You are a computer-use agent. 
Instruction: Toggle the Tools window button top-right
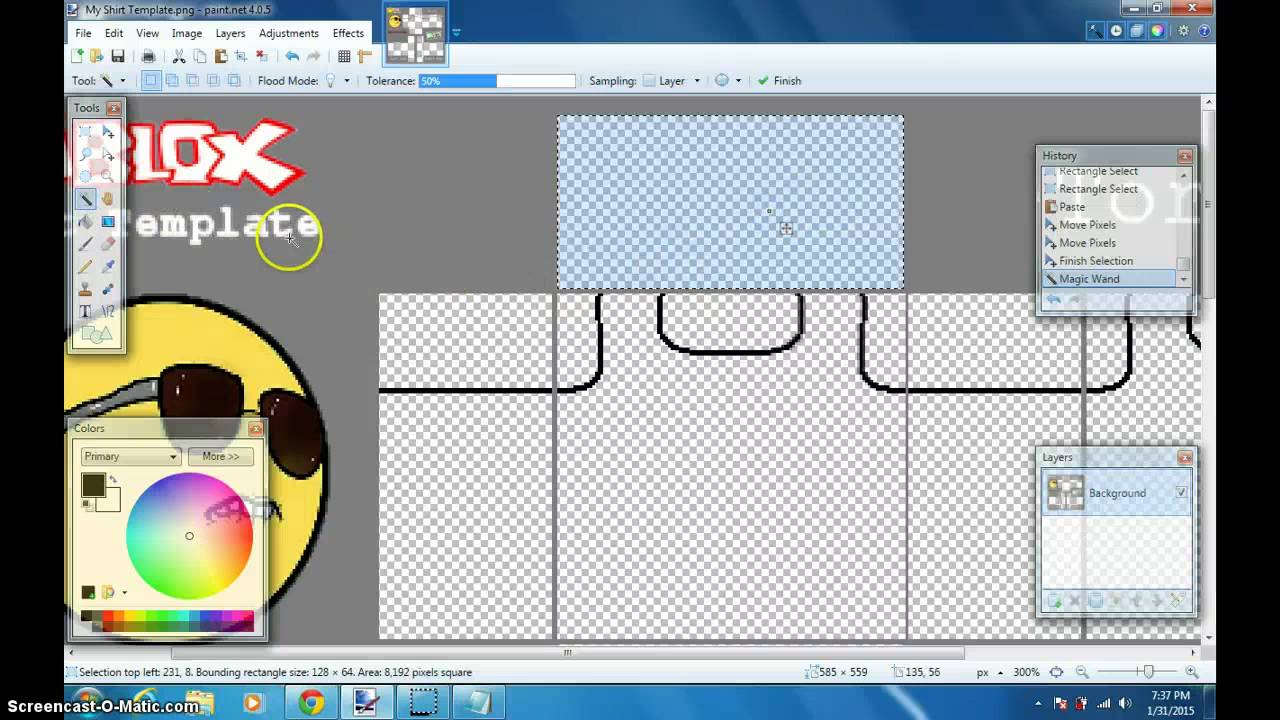point(1098,31)
